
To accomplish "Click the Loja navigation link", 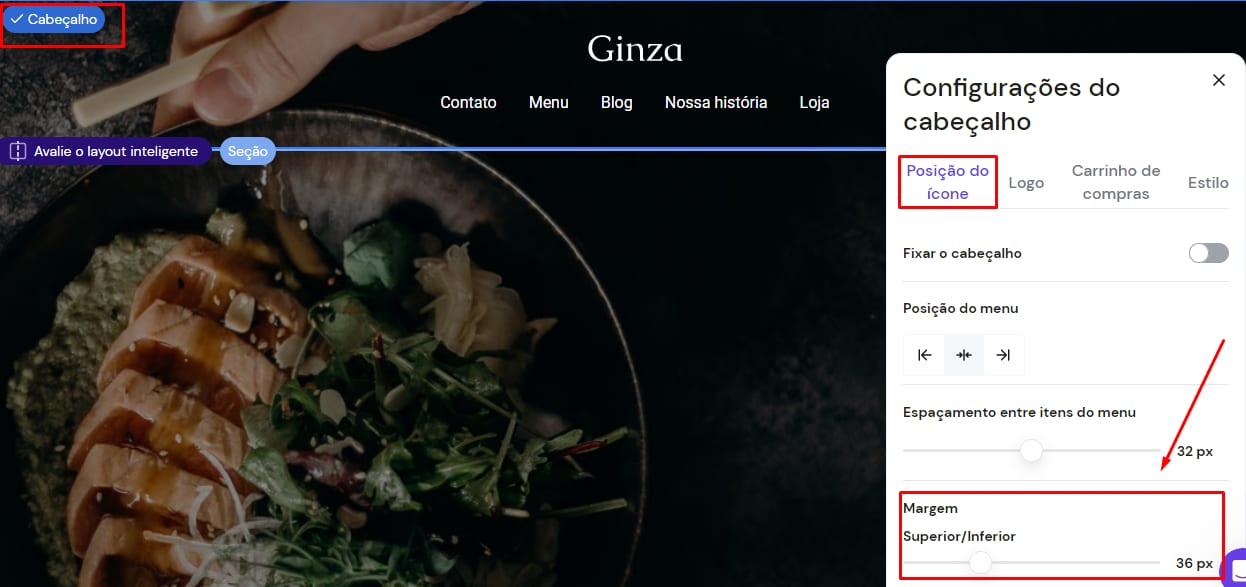I will coord(814,102).
